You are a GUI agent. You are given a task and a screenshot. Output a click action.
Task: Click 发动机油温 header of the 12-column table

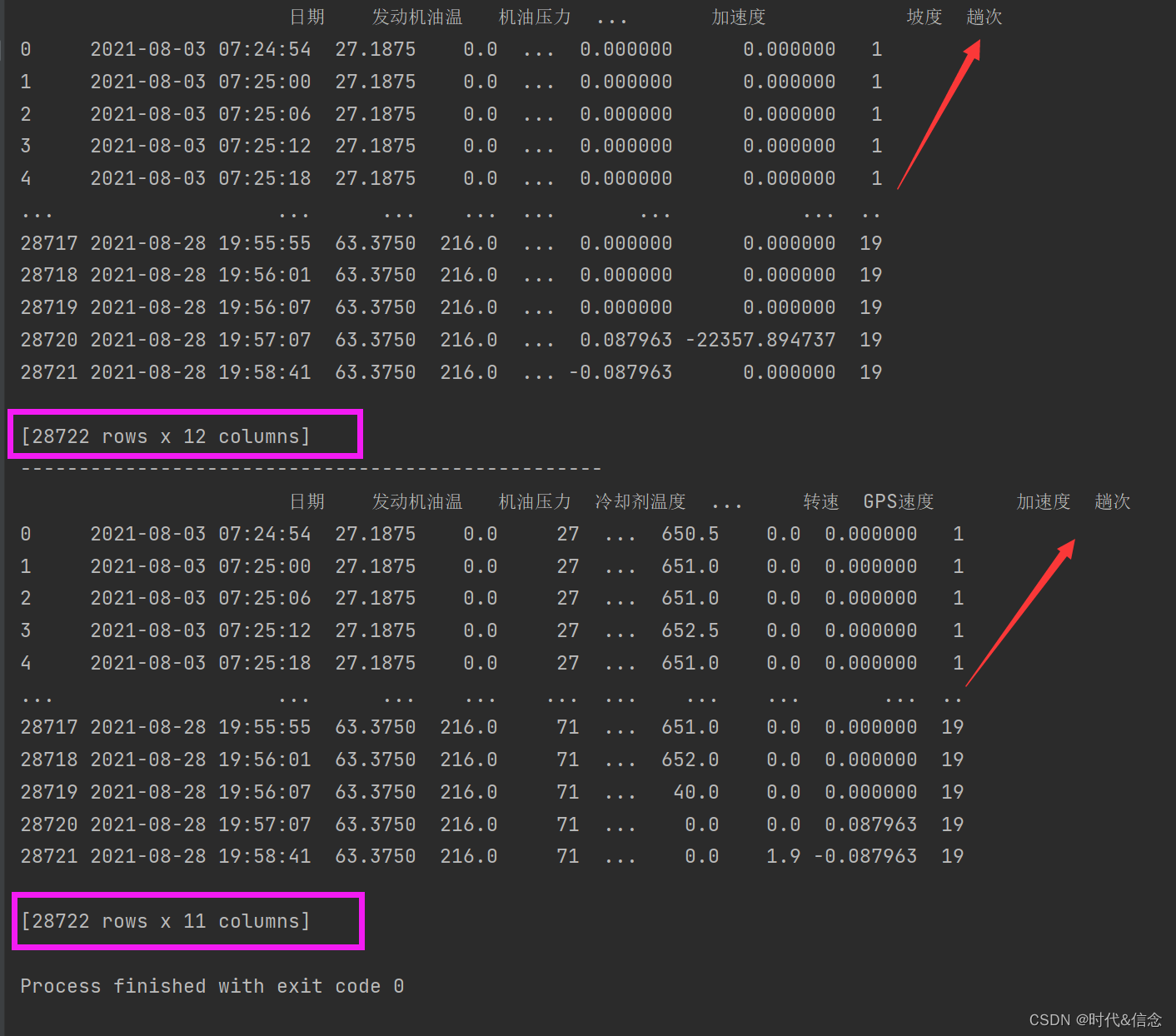point(417,17)
